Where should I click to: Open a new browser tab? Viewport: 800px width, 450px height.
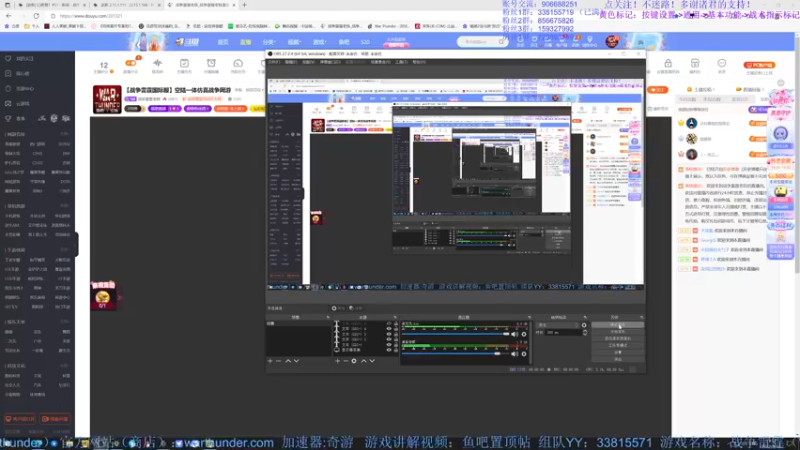click(244, 5)
